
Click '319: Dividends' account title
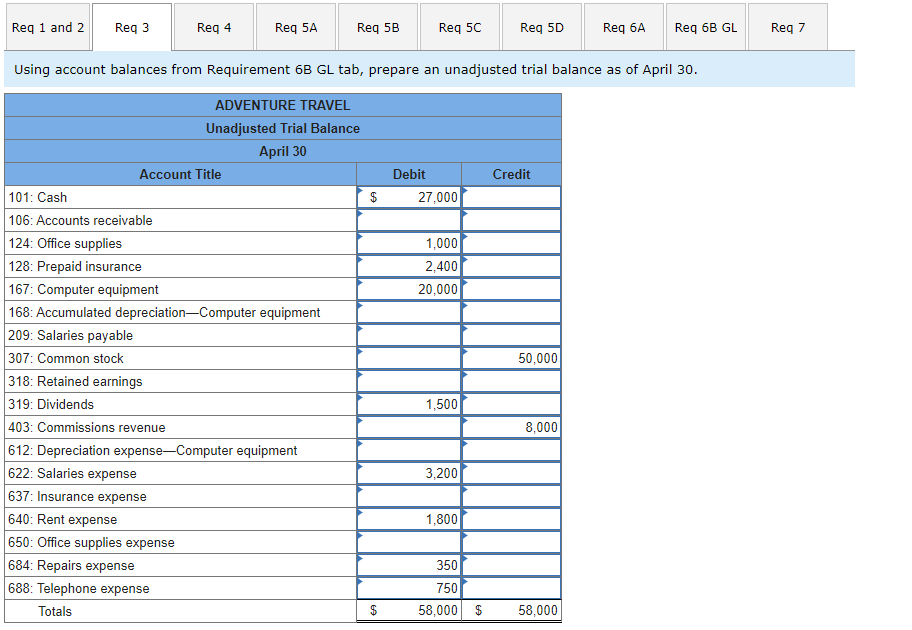51,404
